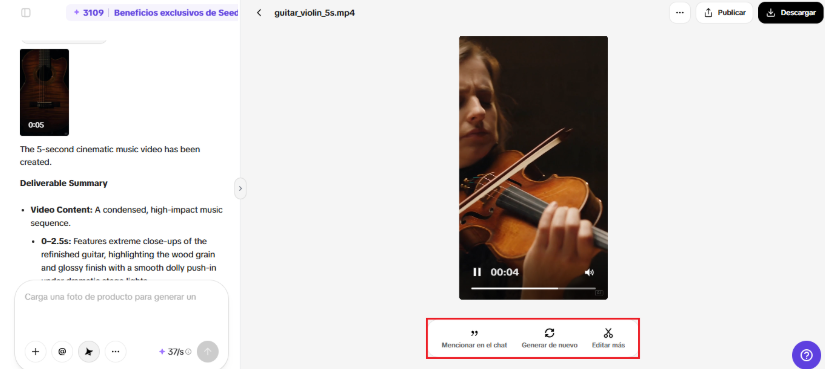Click the 00:04 video timestamp

click(x=505, y=272)
